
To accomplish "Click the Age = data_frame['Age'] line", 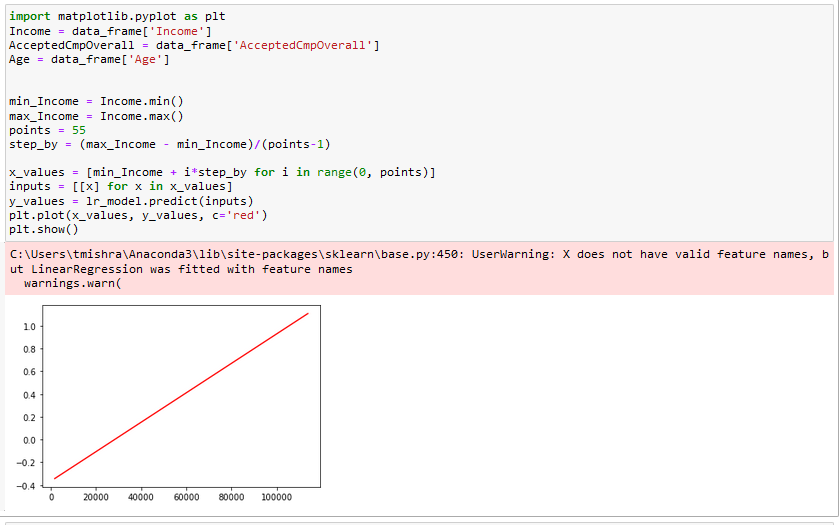I will tap(89, 60).
